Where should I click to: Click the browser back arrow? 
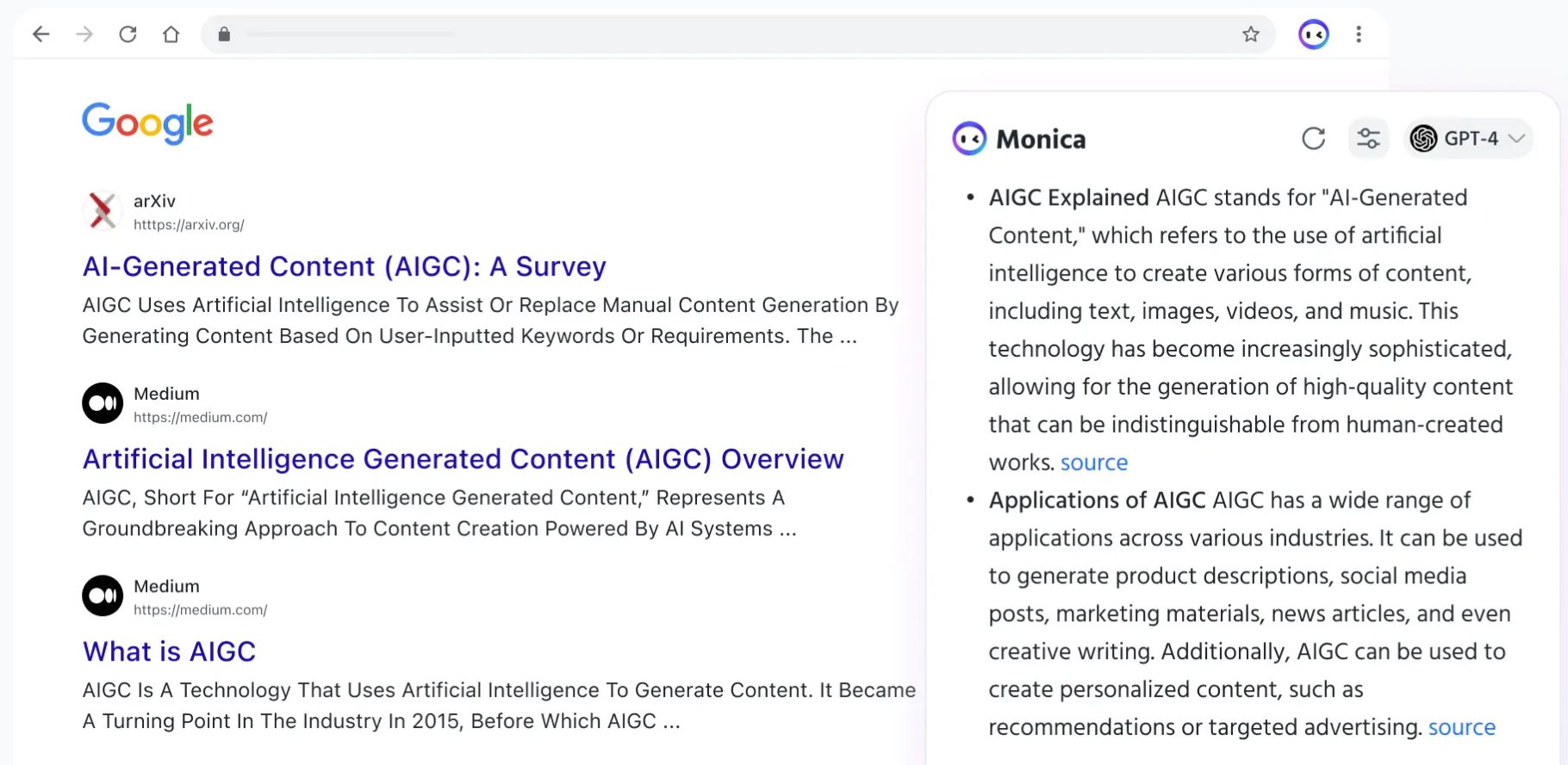tap(40, 34)
